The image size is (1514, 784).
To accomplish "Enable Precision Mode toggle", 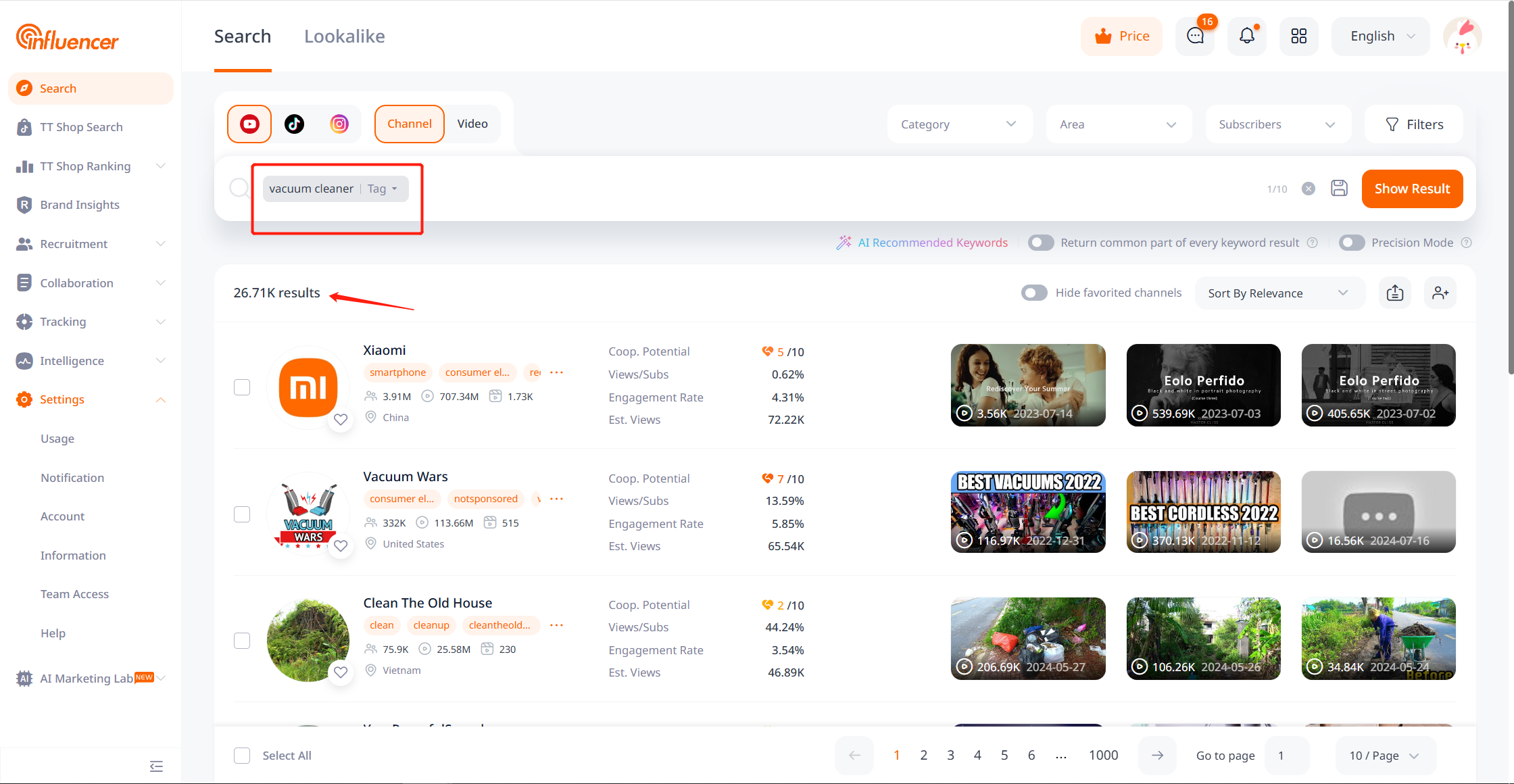I will (1351, 243).
